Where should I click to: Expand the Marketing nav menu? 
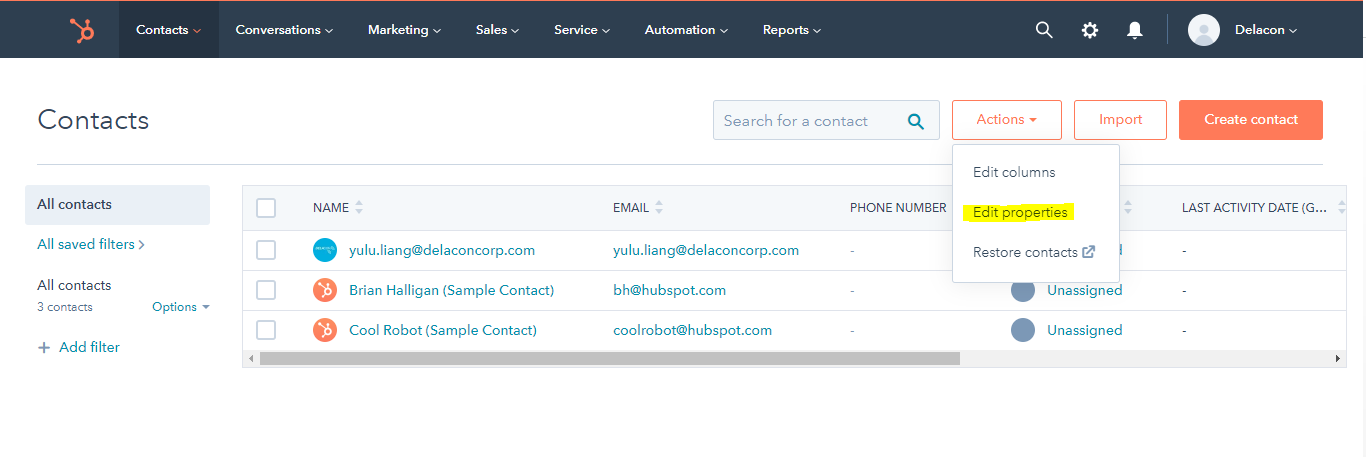click(x=404, y=30)
